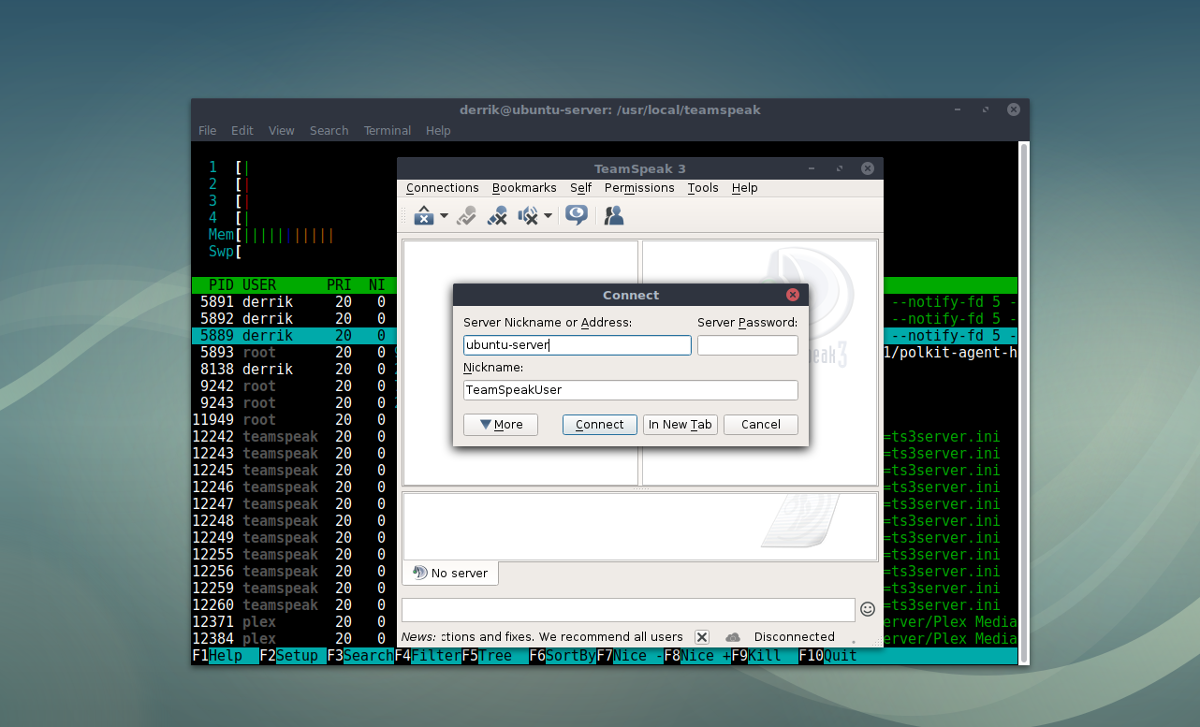Focus the Server Nickname or Address field
The image size is (1200, 727).
[x=577, y=345]
